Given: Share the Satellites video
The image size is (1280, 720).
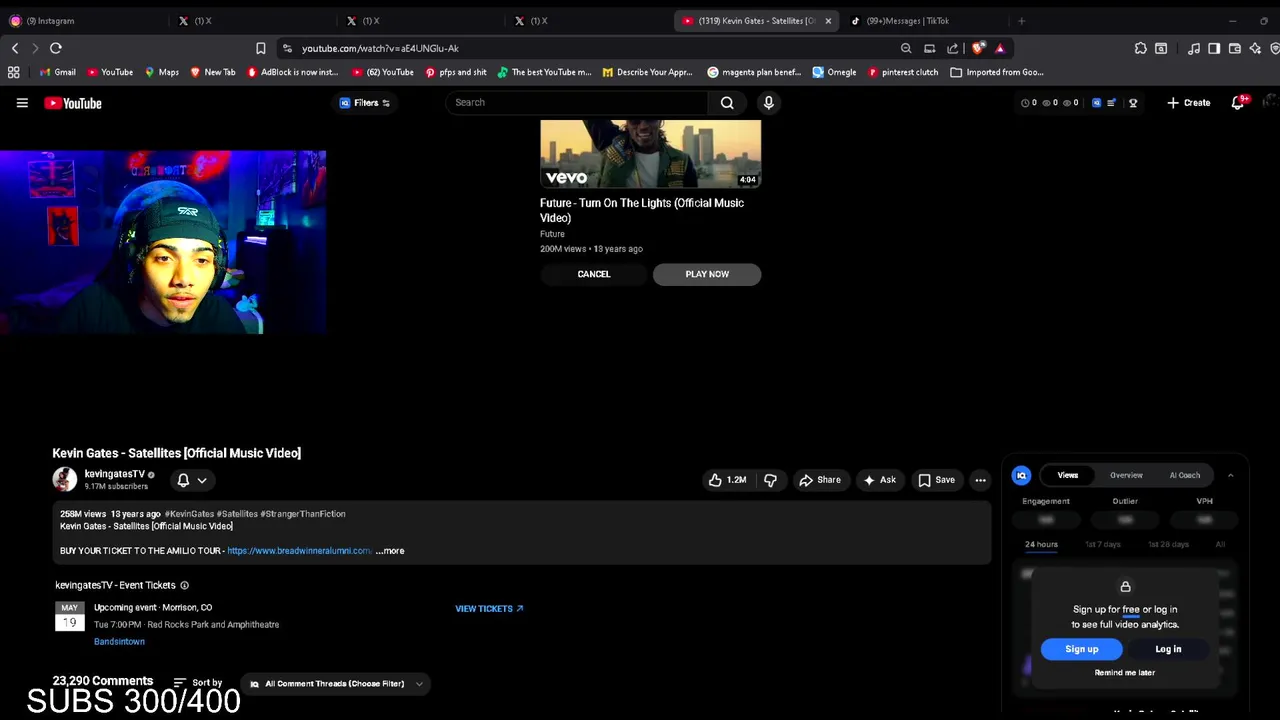Looking at the screenshot, I should pyautogui.click(x=819, y=480).
